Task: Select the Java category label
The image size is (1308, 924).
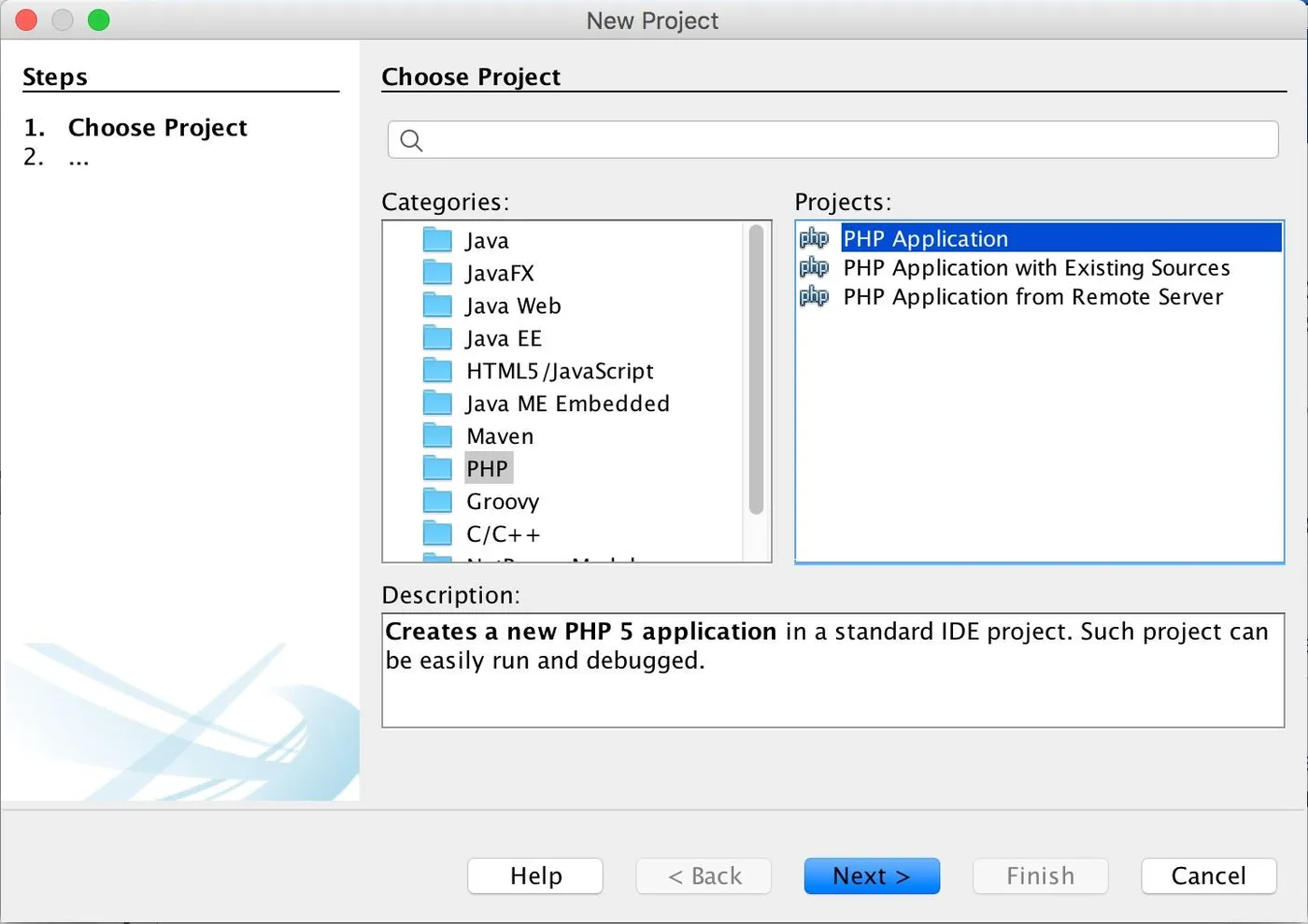Action: tap(488, 240)
